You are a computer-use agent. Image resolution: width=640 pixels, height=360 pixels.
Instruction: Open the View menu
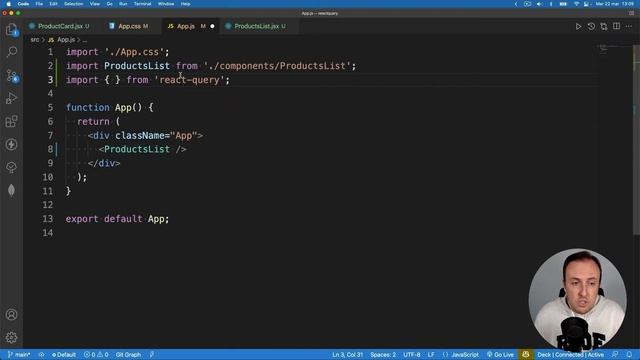click(x=95, y=4)
